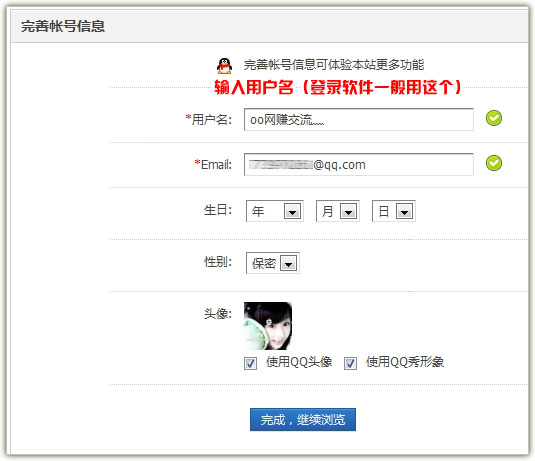Focus the Email input field
This screenshot has width=535, height=461.
(359, 164)
